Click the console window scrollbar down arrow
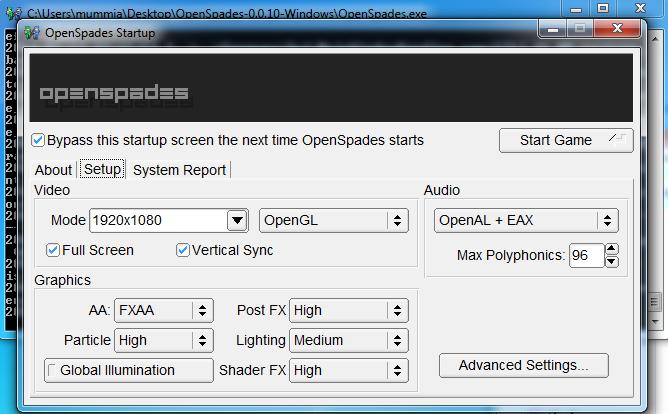The width and height of the screenshot is (668, 414). click(655, 322)
